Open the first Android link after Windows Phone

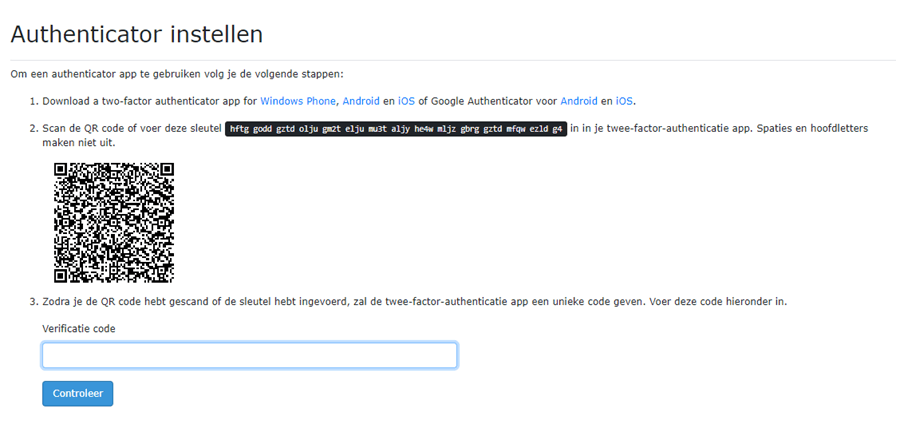coord(361,101)
